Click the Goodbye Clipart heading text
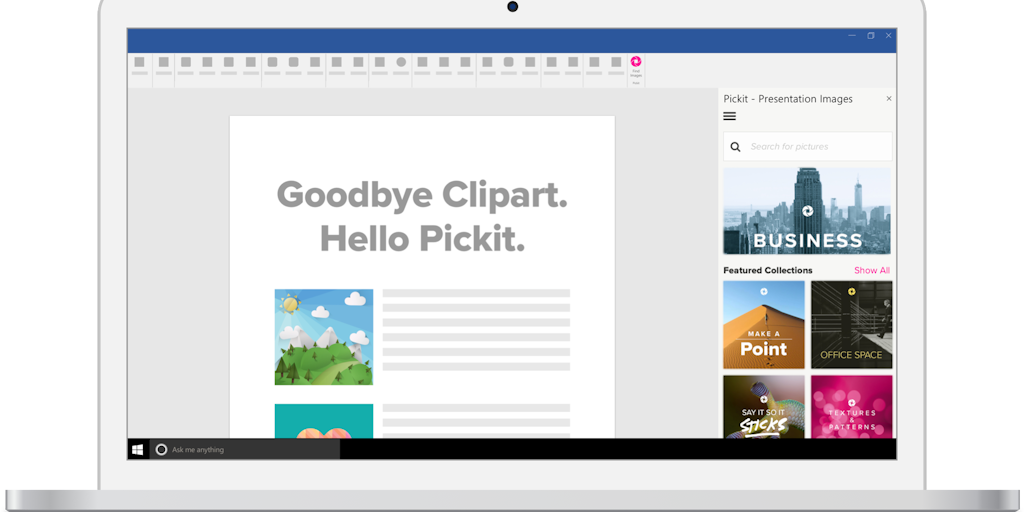1024x512 pixels. 422,195
